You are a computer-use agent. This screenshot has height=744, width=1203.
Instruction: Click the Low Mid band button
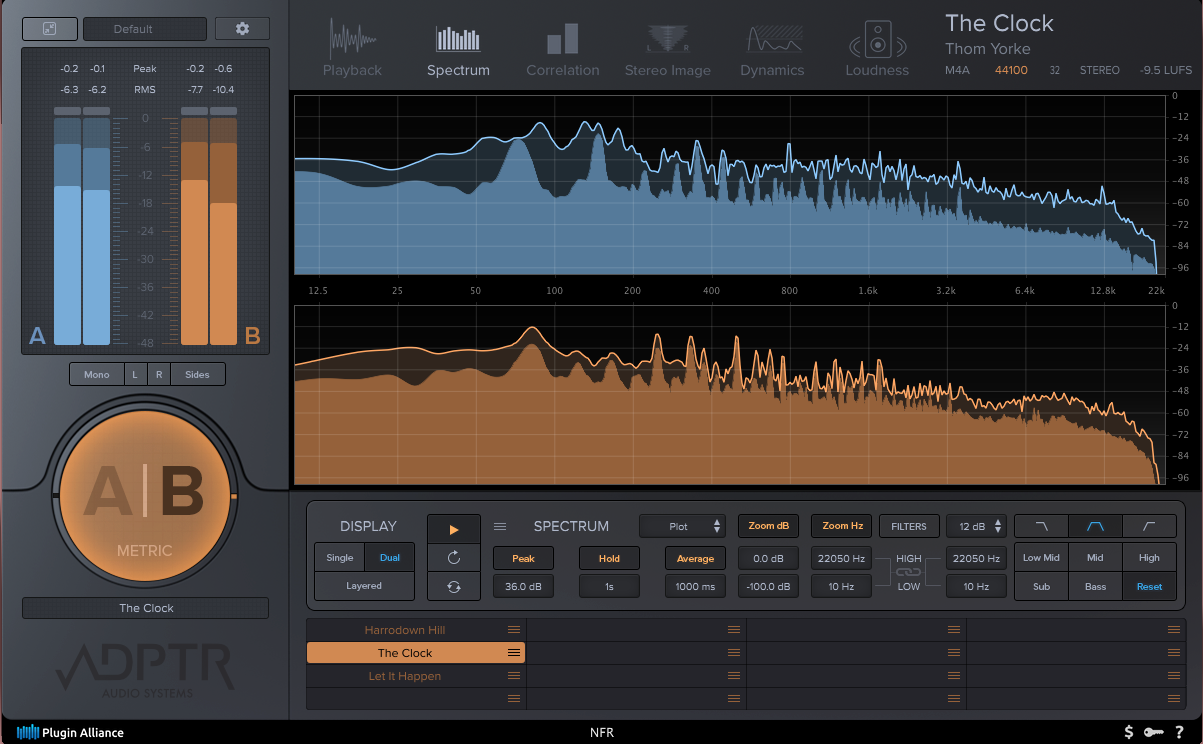pyautogui.click(x=1041, y=558)
